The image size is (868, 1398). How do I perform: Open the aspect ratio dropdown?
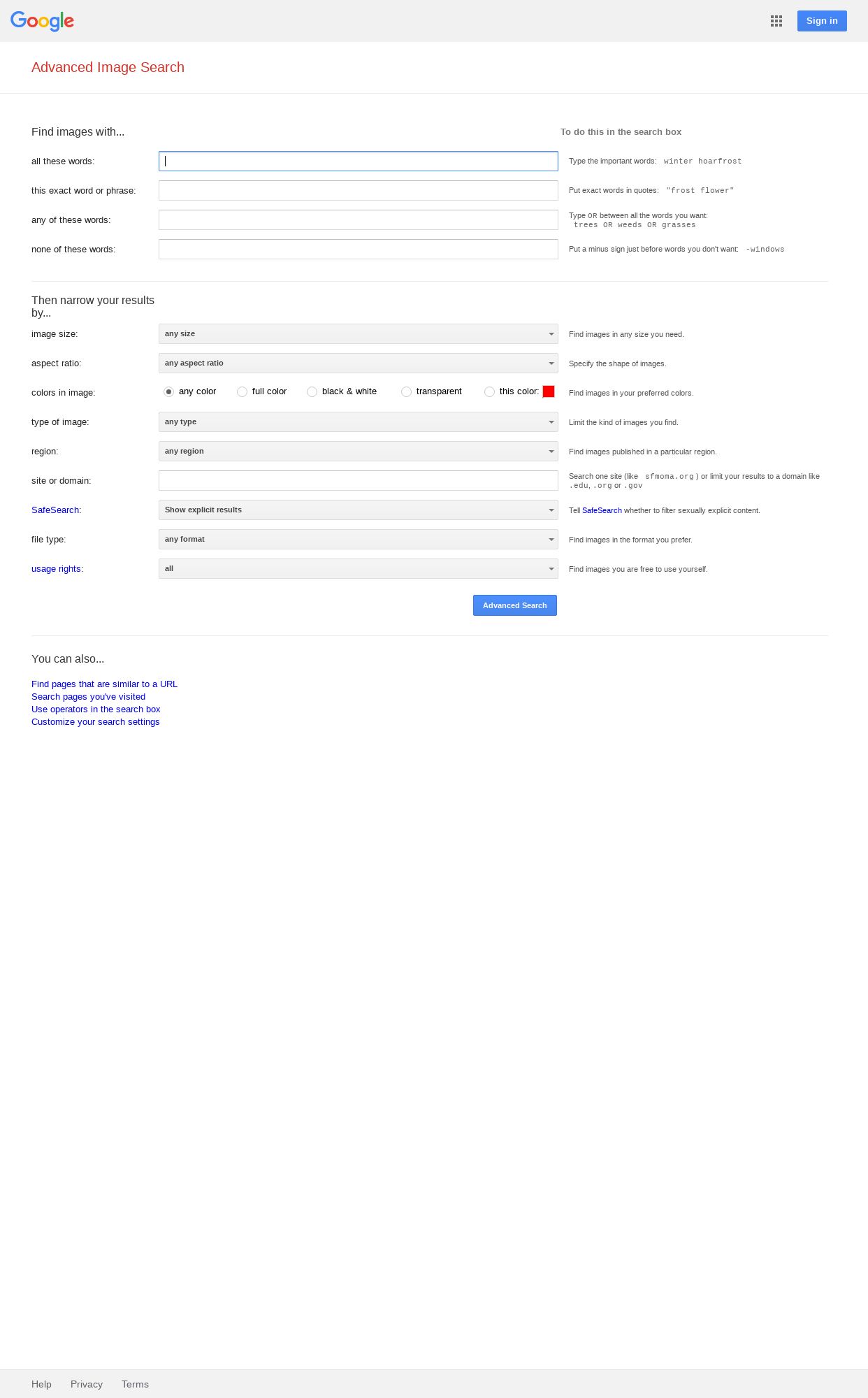coord(359,363)
